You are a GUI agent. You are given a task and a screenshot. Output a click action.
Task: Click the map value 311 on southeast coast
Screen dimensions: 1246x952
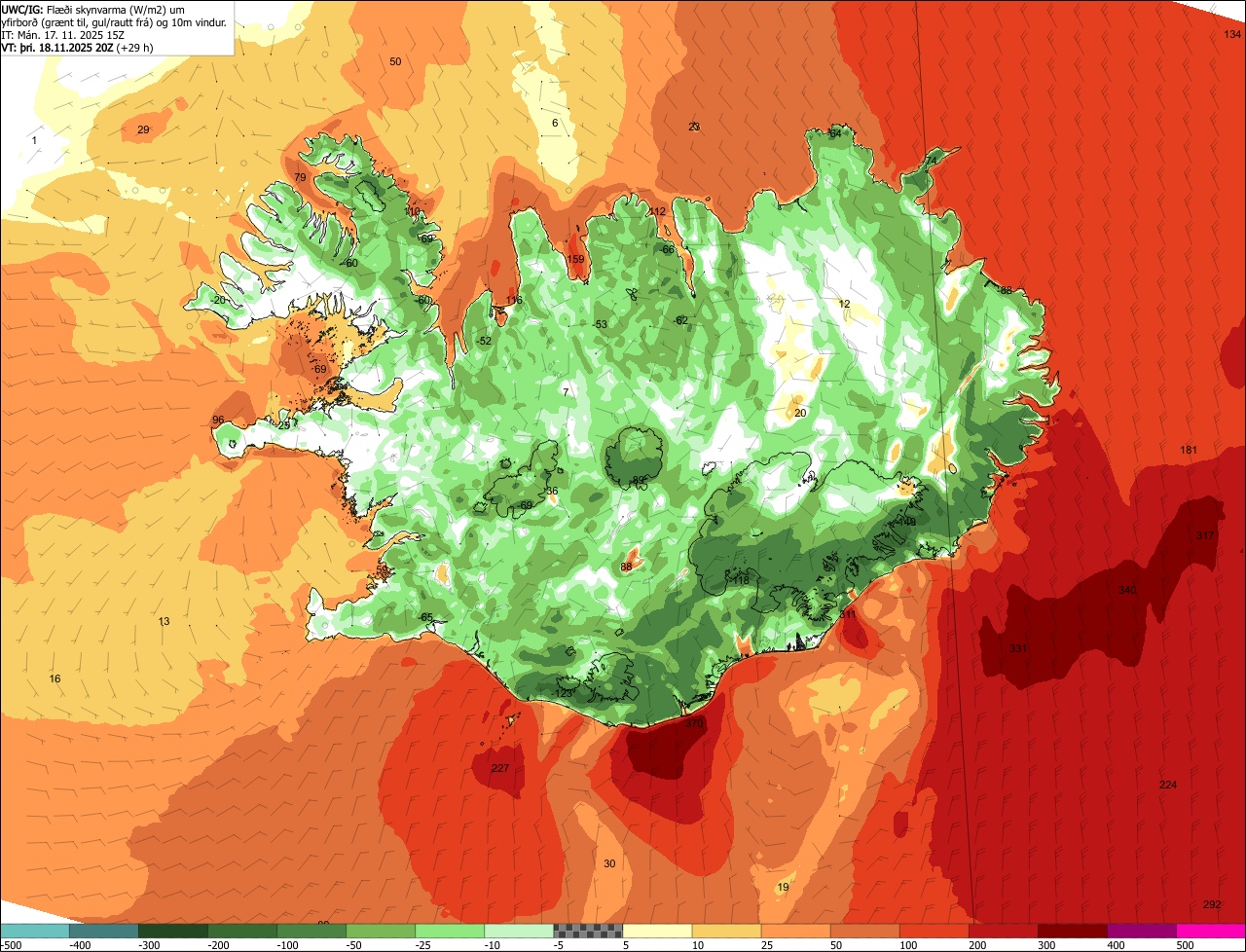pos(848,614)
